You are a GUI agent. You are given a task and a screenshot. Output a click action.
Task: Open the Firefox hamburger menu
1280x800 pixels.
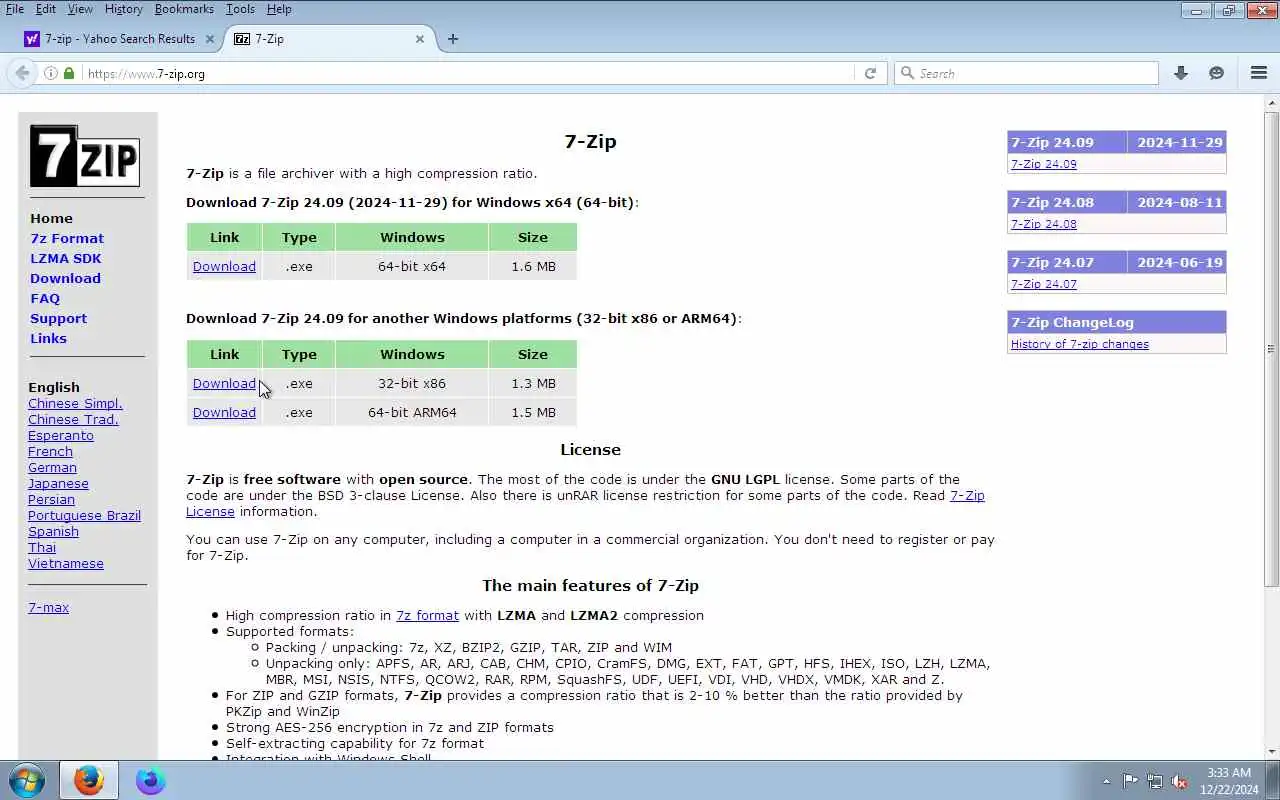(1259, 73)
